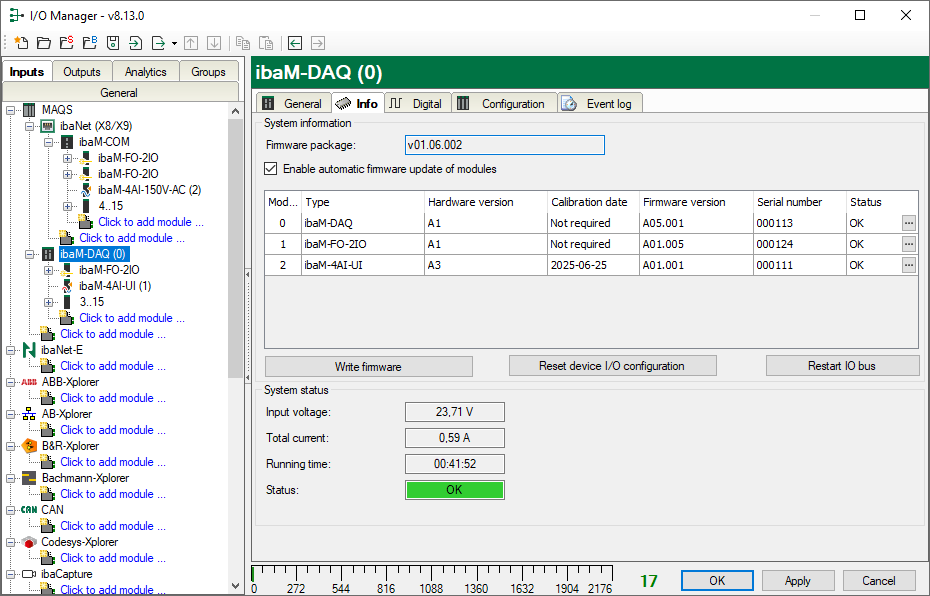This screenshot has width=930, height=596.
Task: Click the green left arrow toolbar icon
Action: click(295, 43)
